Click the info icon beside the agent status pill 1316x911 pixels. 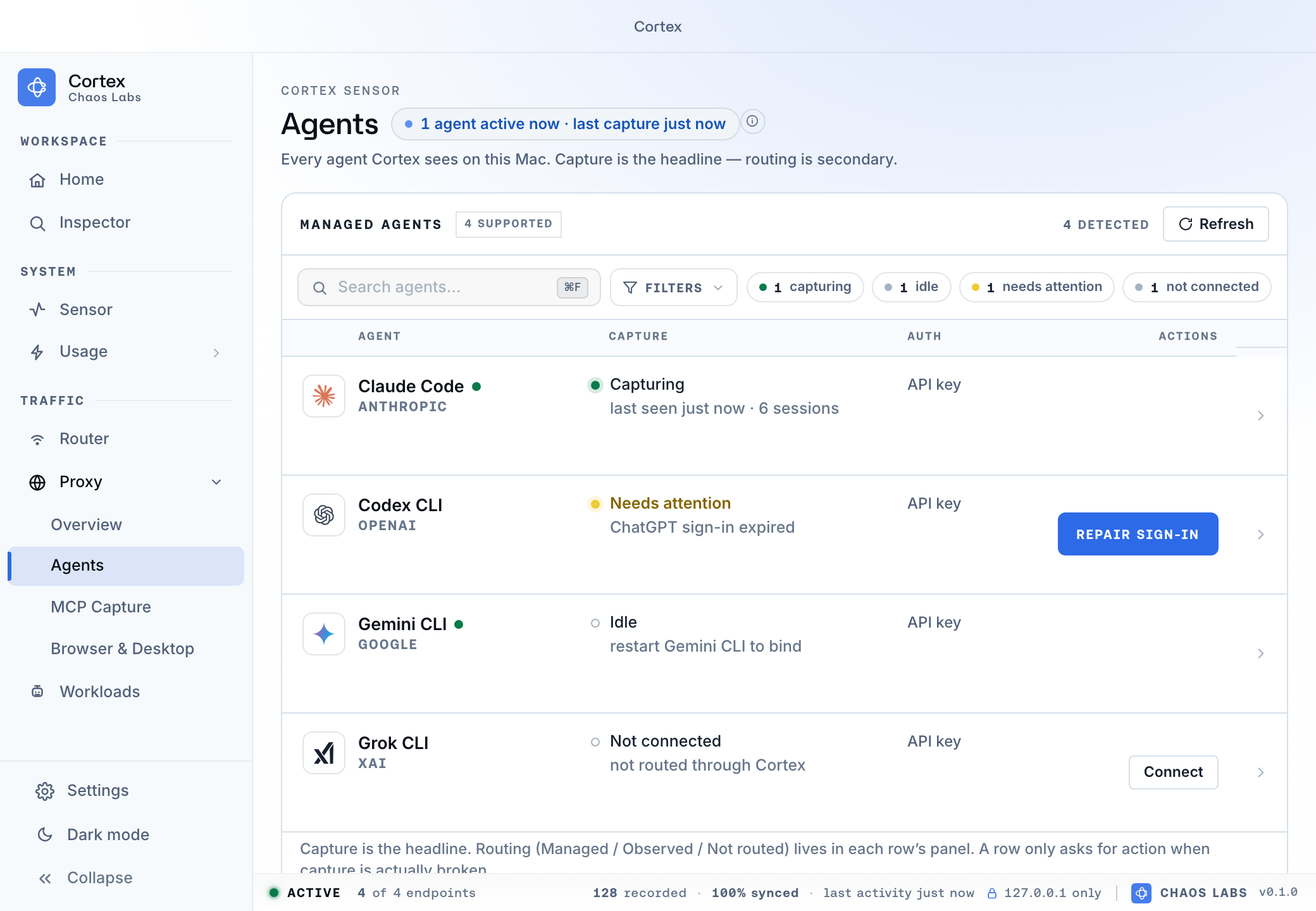pyautogui.click(x=752, y=121)
